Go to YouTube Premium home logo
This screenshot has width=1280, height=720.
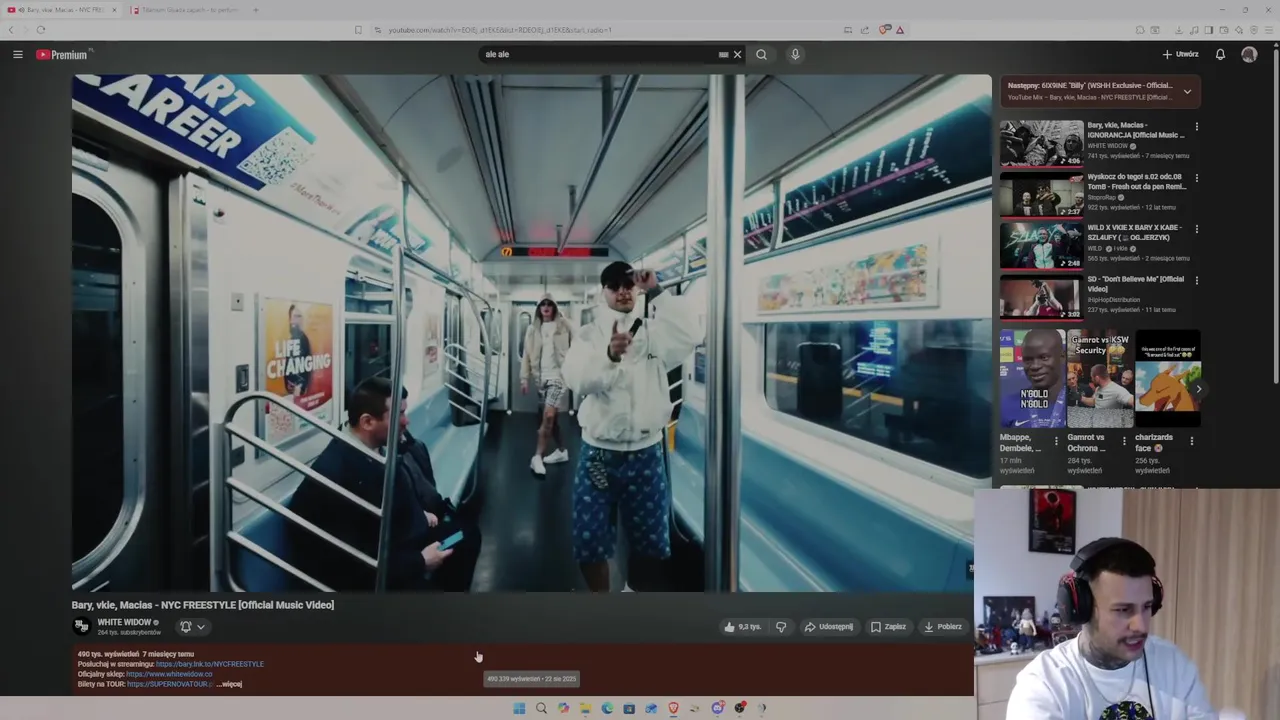click(x=63, y=54)
